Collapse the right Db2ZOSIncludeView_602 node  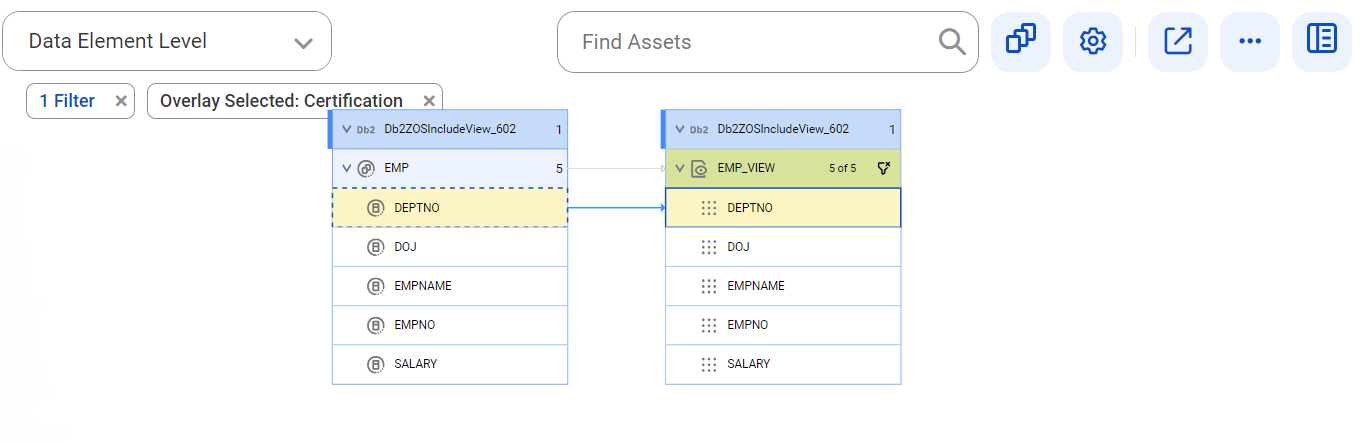click(680, 129)
